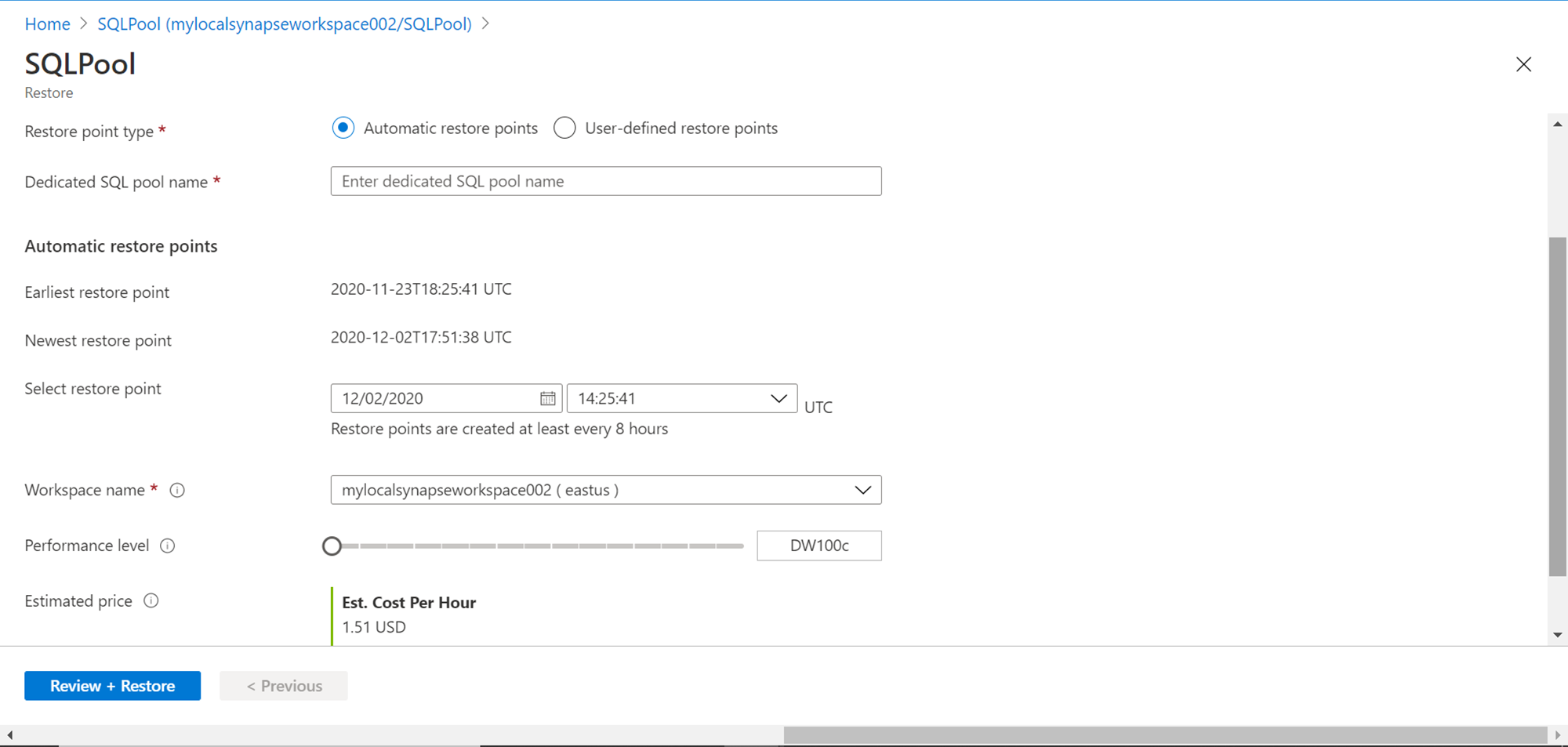Viewport: 1568px width, 747px height.
Task: Close the SQLPool Restore pane
Action: pos(1523,65)
